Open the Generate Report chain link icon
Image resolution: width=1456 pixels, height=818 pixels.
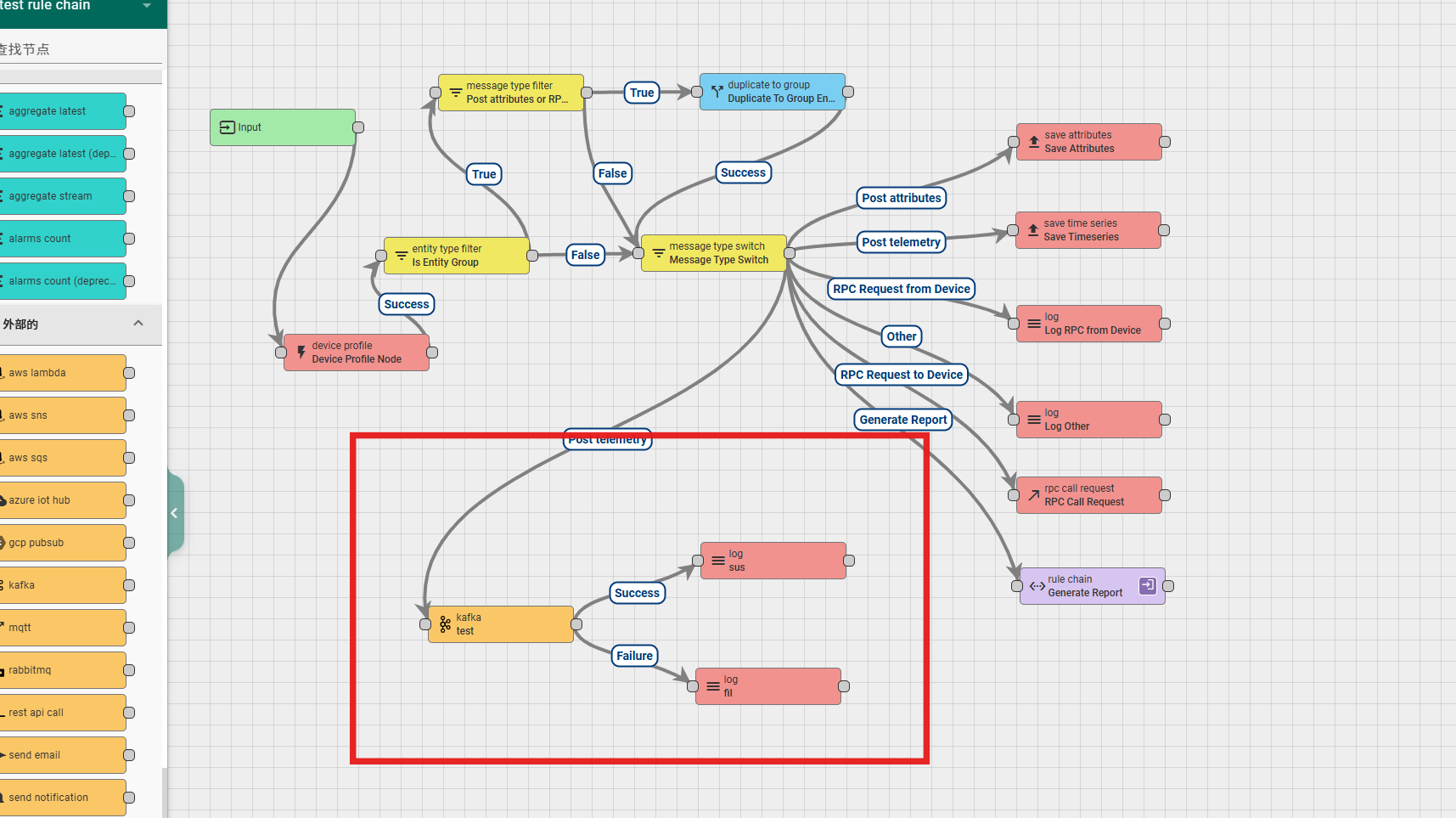click(1147, 585)
